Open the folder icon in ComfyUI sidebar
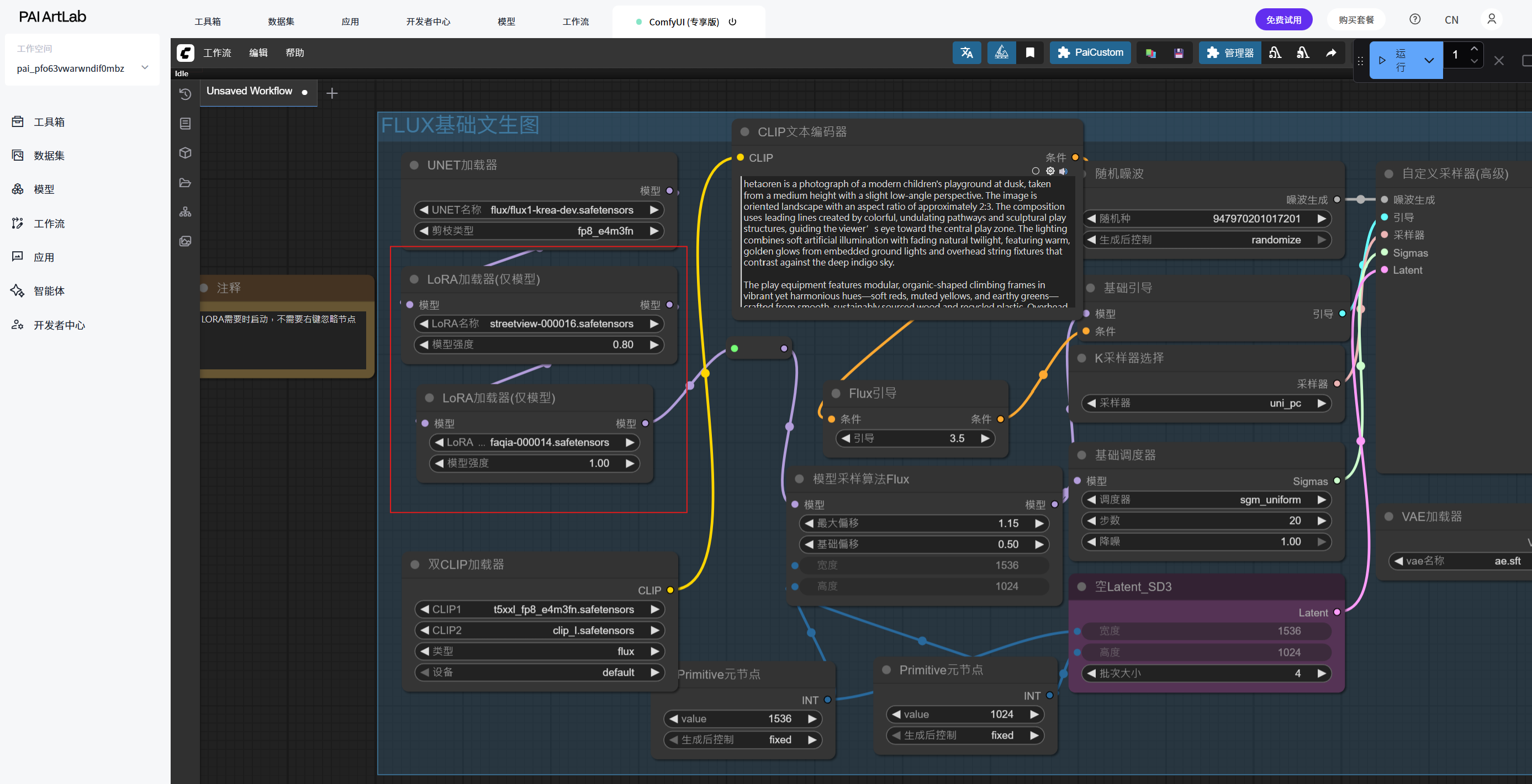The height and width of the screenshot is (784, 1532). coord(185,183)
